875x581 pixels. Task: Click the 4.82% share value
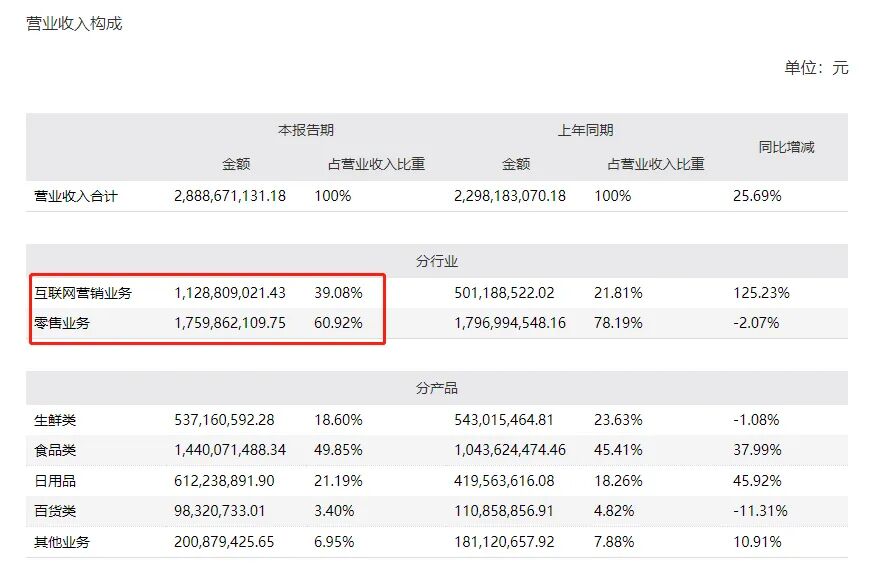(x=613, y=511)
